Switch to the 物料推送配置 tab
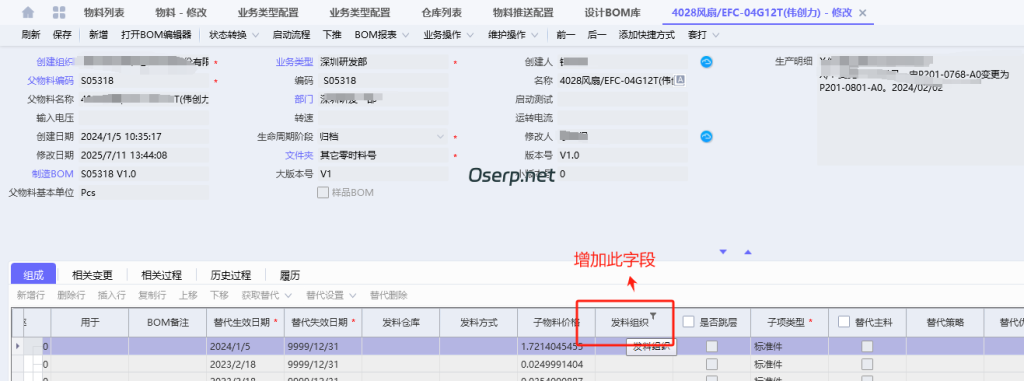 coord(523,13)
